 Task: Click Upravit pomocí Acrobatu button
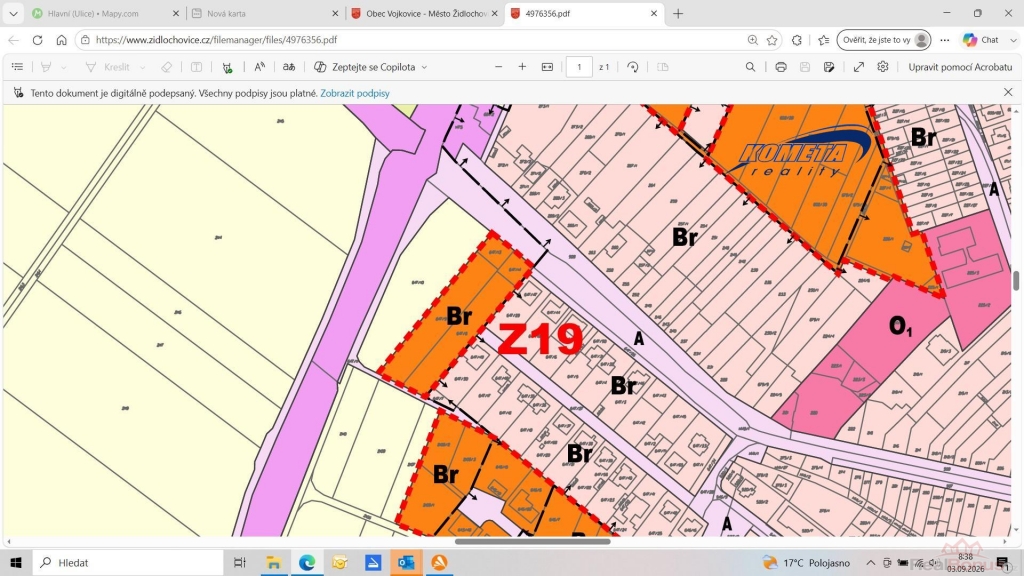click(960, 67)
